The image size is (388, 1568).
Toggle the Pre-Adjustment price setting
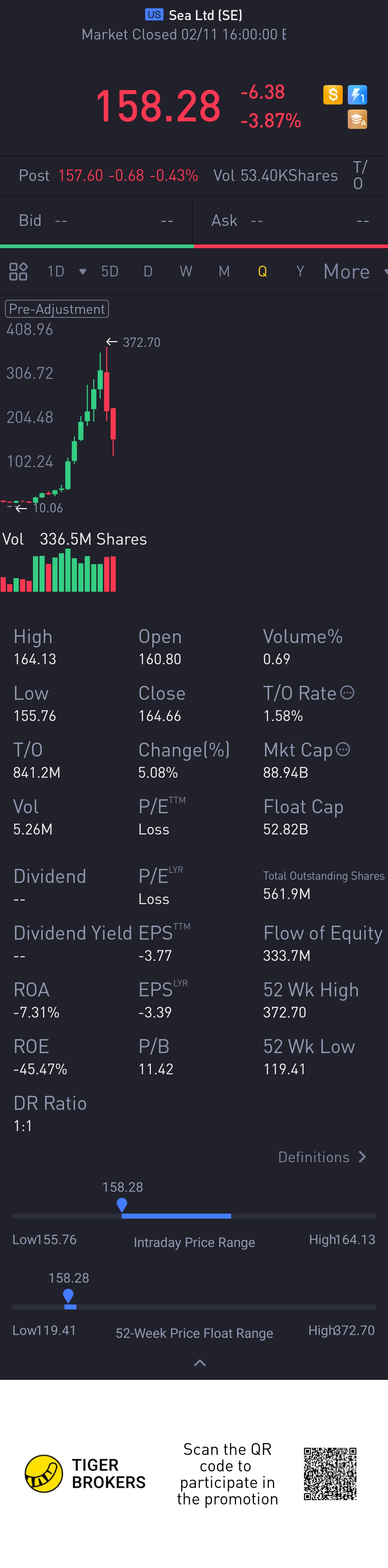57,309
